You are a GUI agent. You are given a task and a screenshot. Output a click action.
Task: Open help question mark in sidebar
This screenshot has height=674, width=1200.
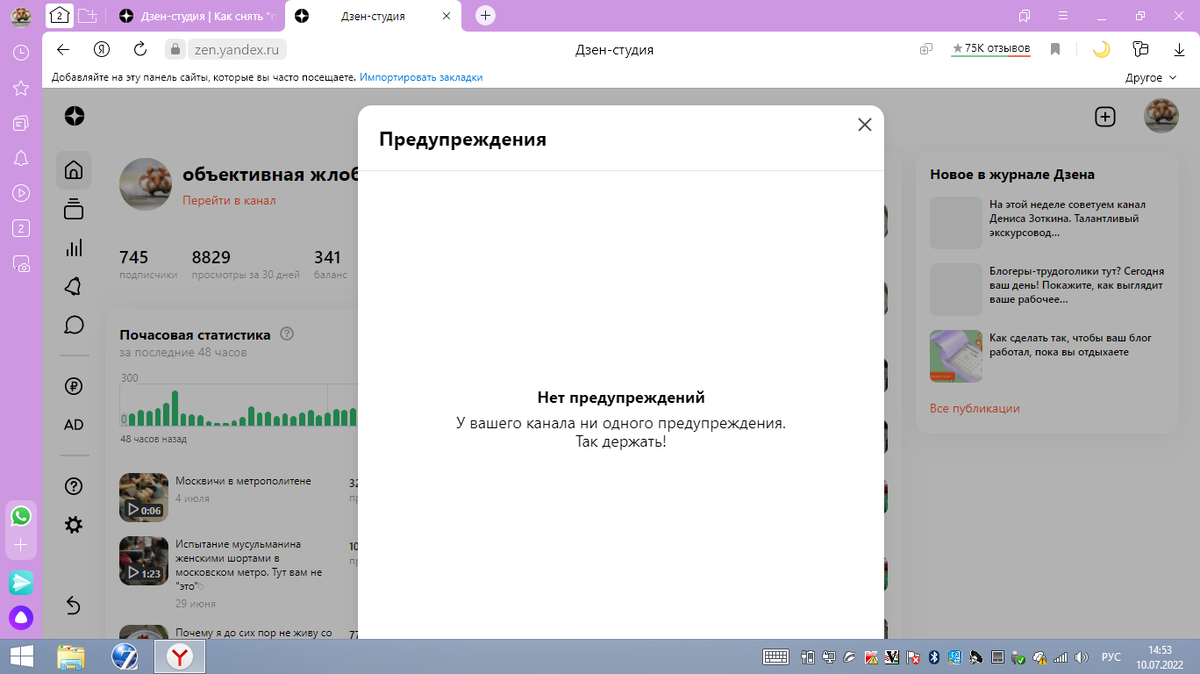click(74, 486)
